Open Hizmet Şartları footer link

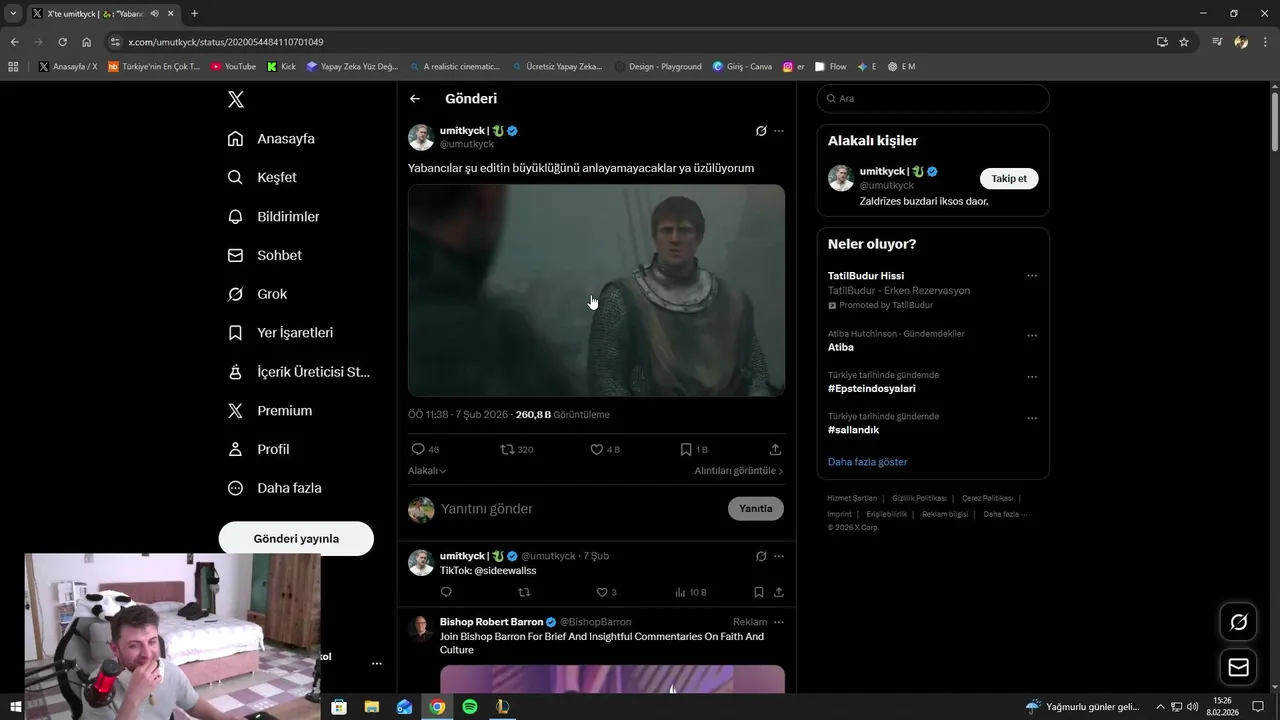coord(852,498)
